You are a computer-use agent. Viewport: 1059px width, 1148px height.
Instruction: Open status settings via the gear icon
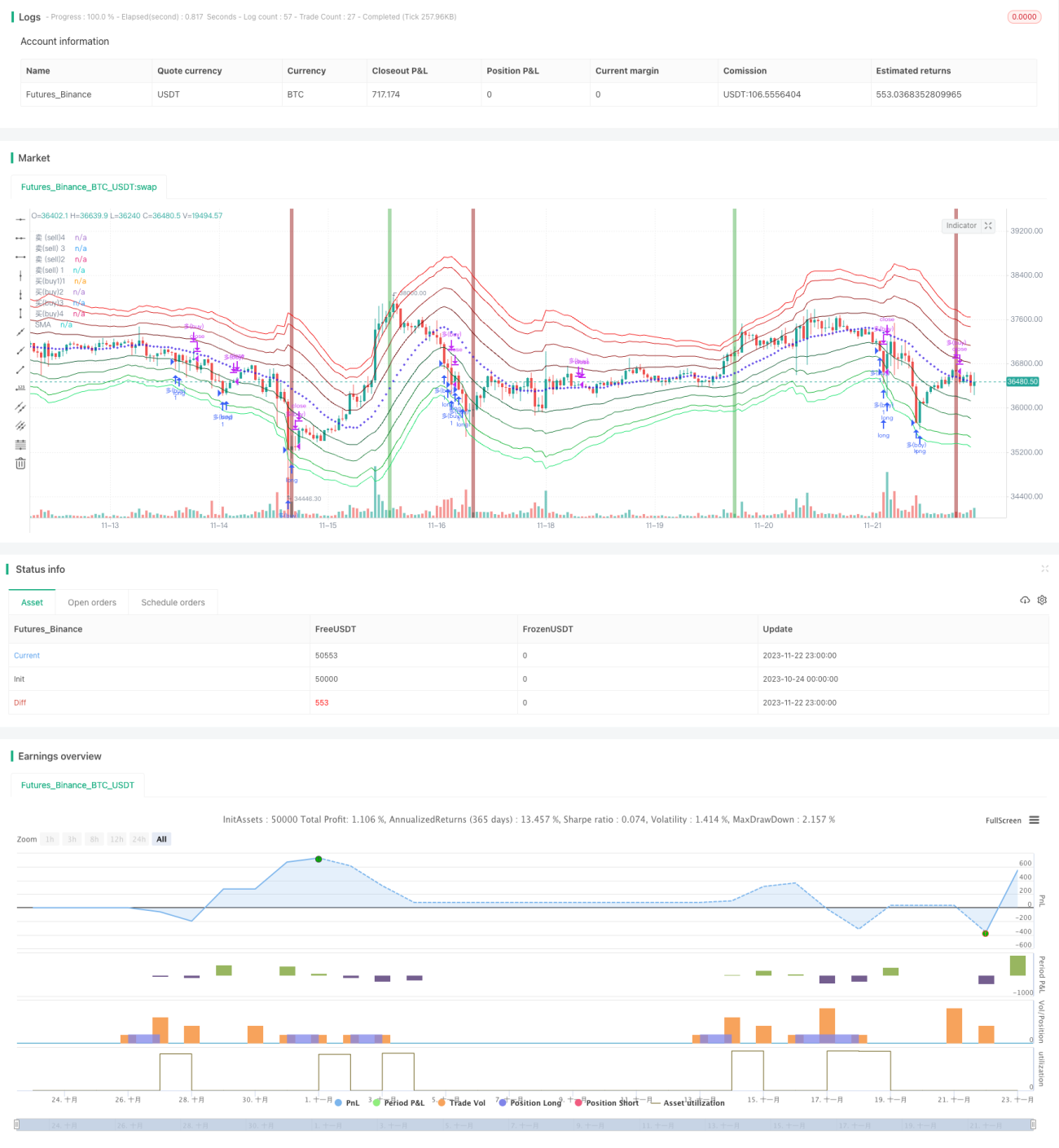pos(1042,600)
